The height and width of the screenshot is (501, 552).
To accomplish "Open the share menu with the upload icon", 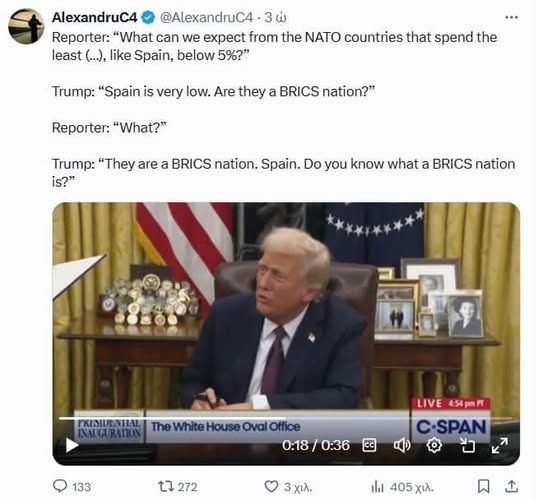I will point(512,486).
